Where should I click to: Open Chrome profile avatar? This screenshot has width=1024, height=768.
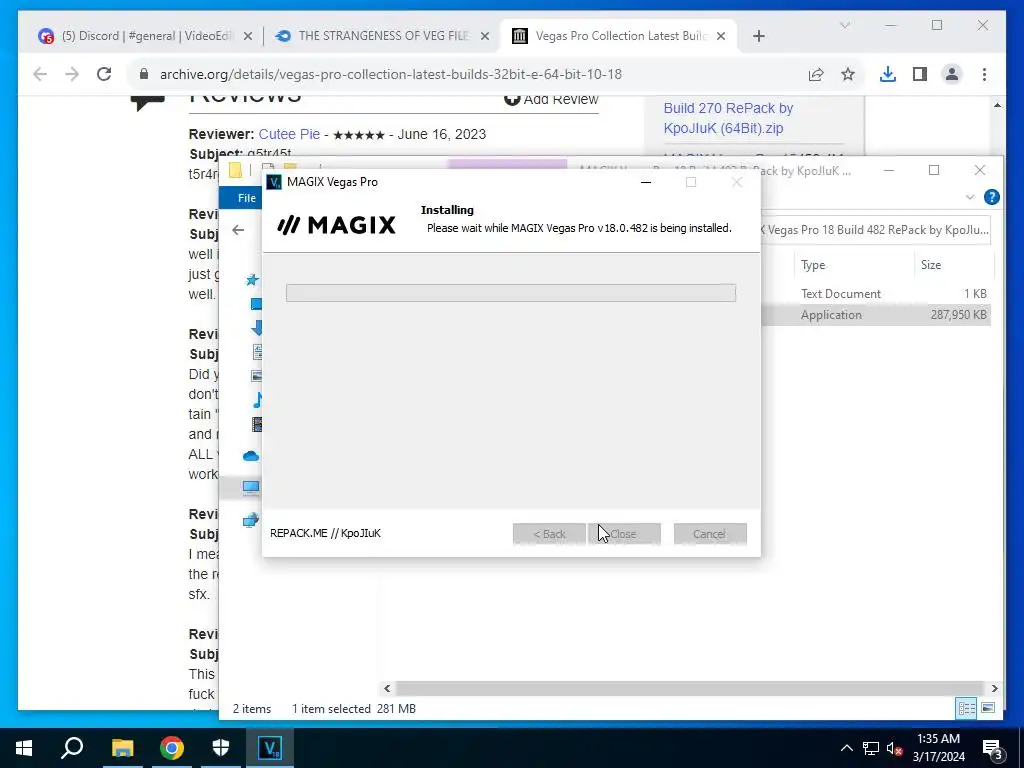(x=952, y=74)
